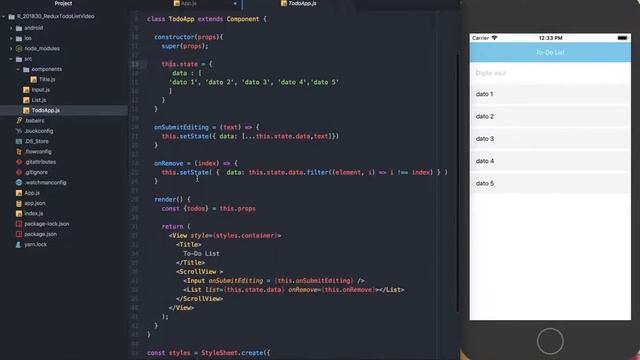Tap the 'dato 5' list item

click(550, 183)
